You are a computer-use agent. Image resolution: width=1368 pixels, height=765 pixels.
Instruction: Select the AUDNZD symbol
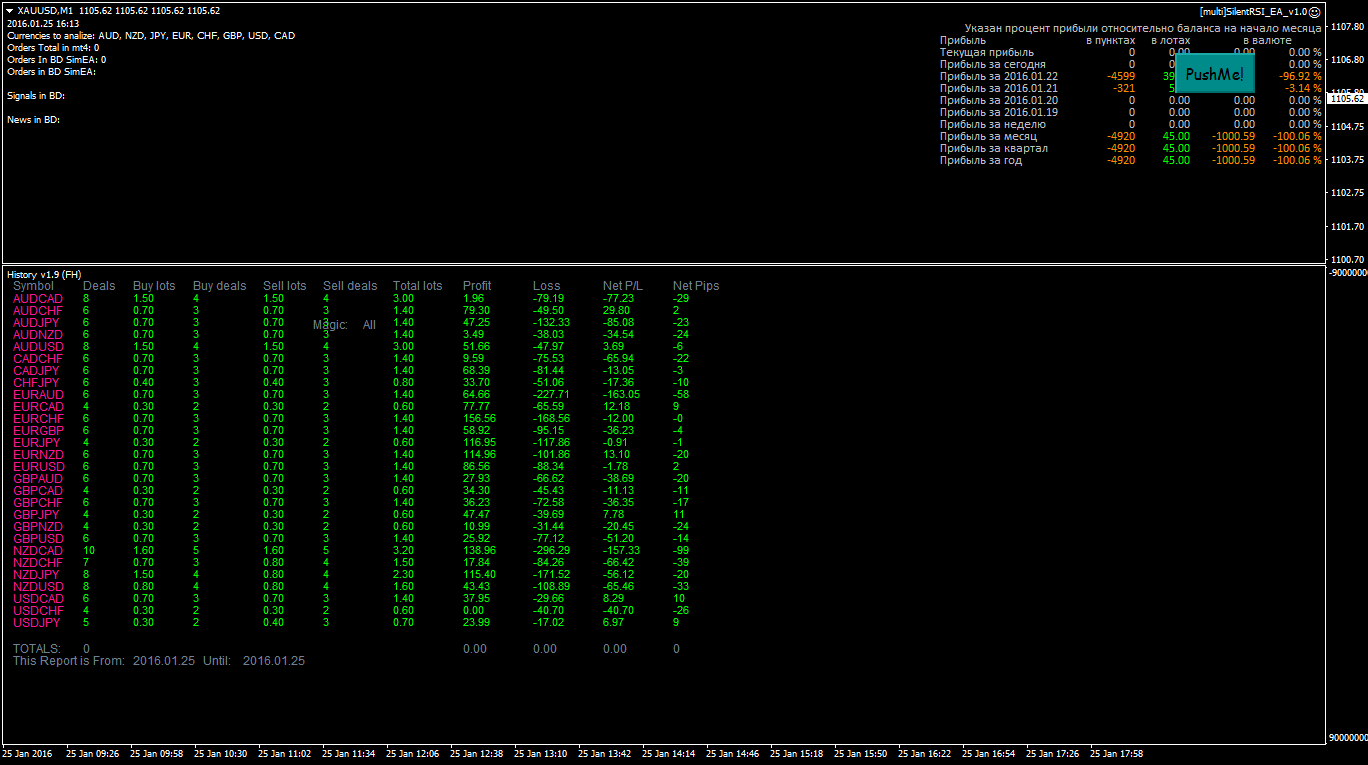(x=38, y=334)
